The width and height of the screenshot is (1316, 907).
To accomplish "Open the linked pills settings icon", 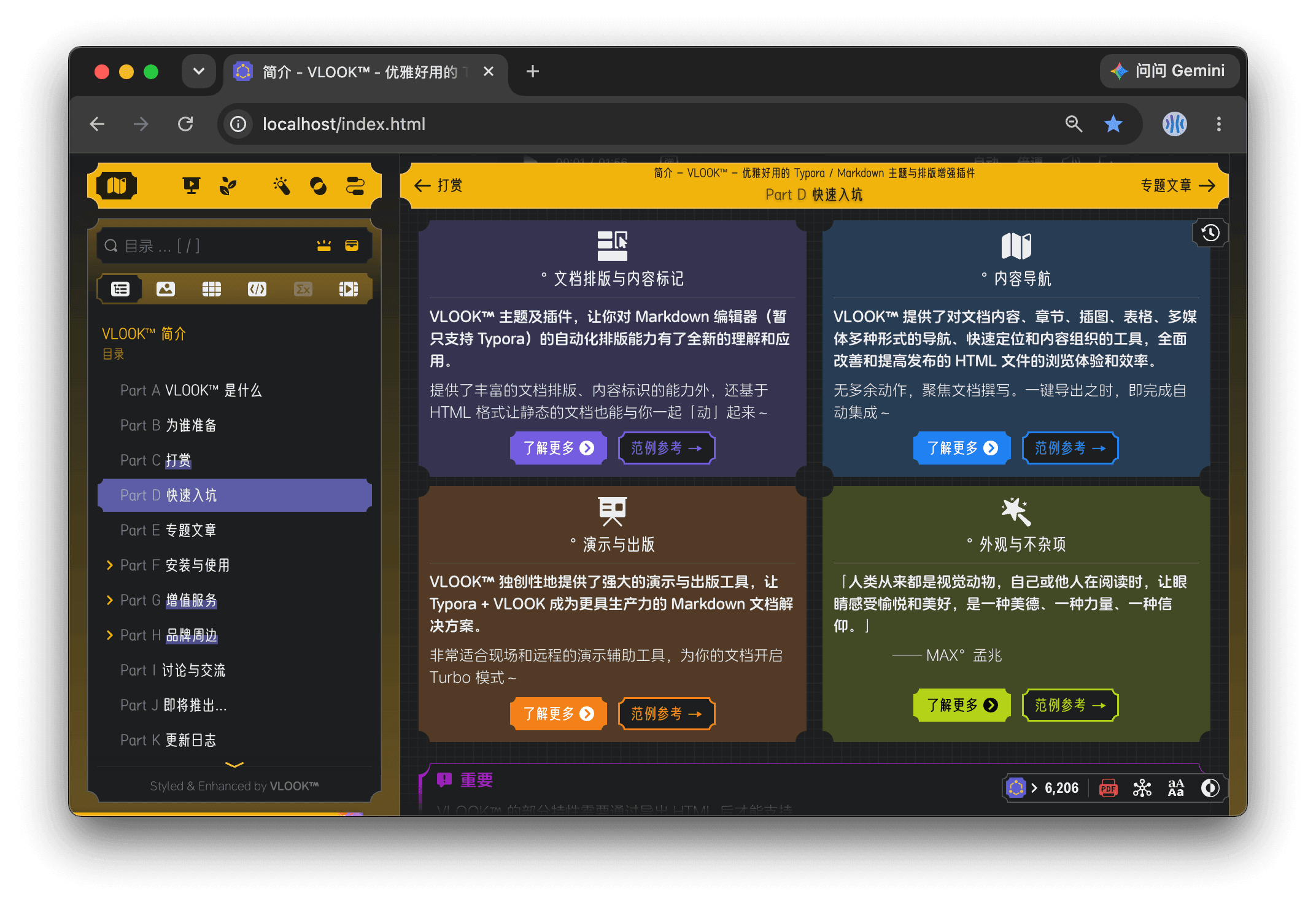I will tap(355, 185).
